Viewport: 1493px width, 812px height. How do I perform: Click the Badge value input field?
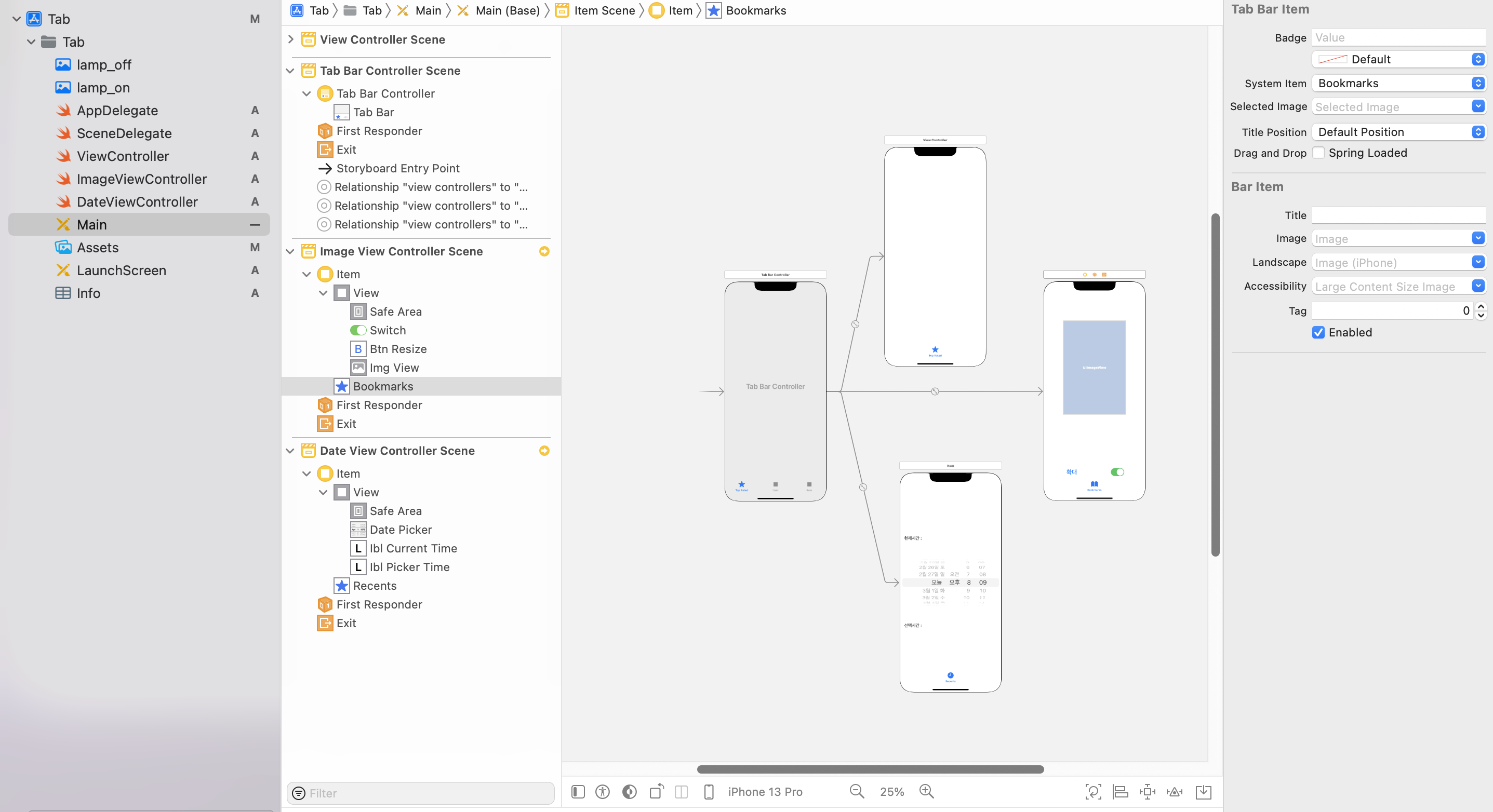coord(1397,38)
